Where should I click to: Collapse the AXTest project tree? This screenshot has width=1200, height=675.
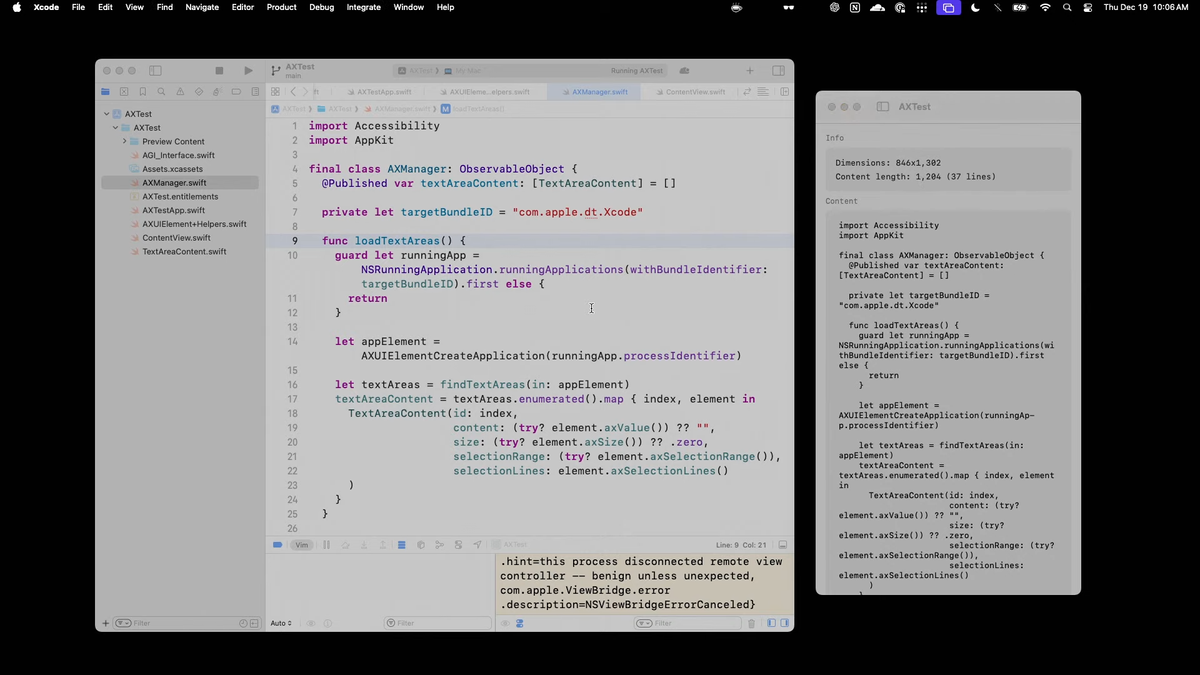[106, 113]
